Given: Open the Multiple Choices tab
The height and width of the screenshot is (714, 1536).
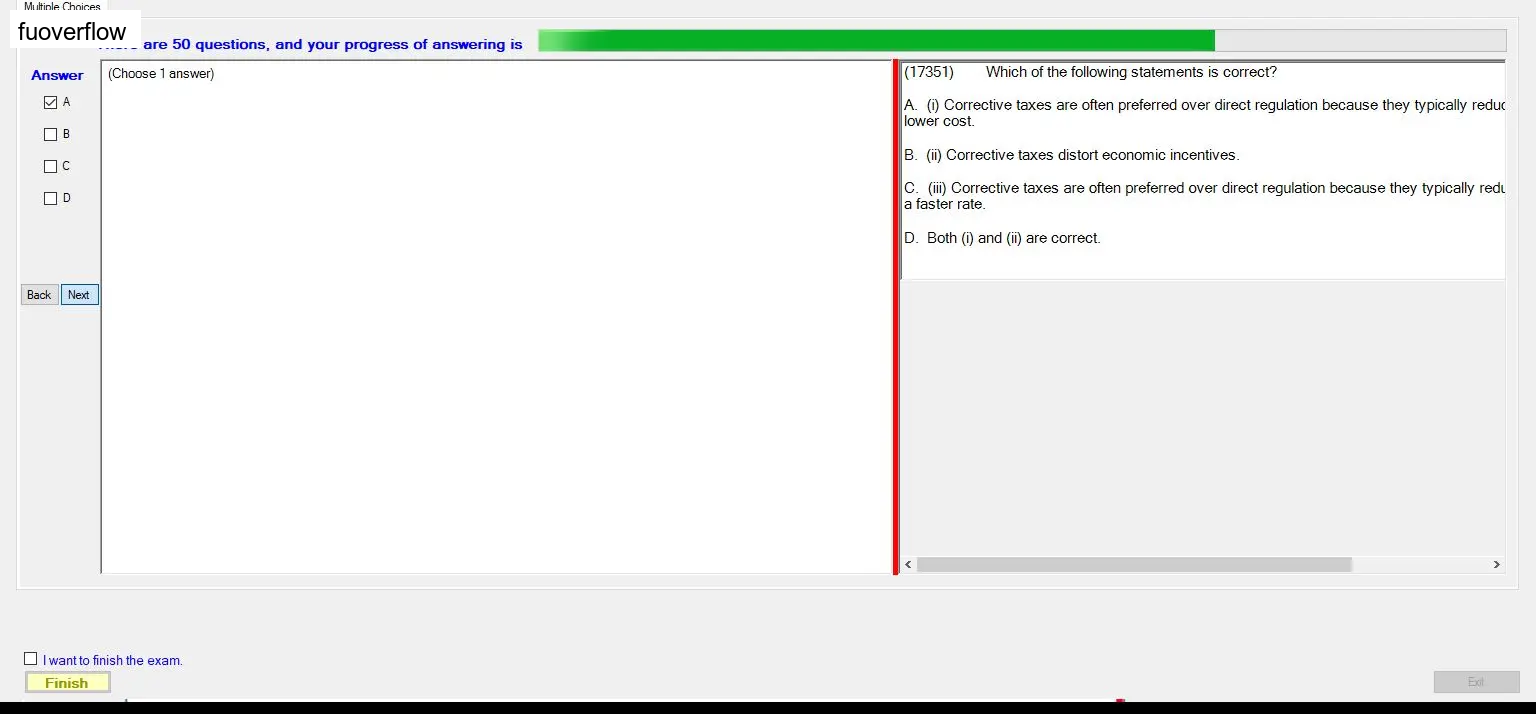Looking at the screenshot, I should pyautogui.click(x=62, y=6).
